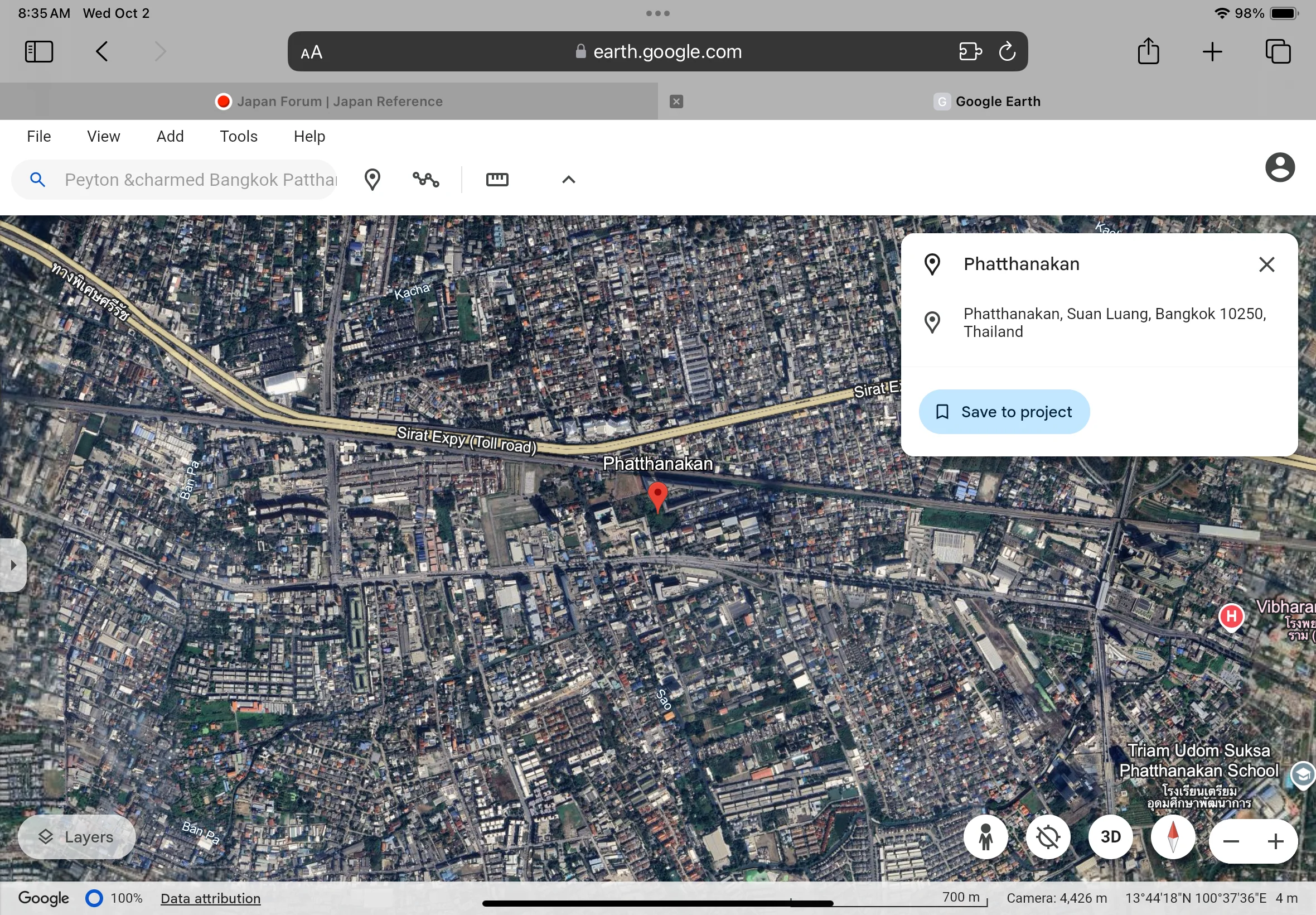
Task: Click Save to project button
Action: (1004, 412)
